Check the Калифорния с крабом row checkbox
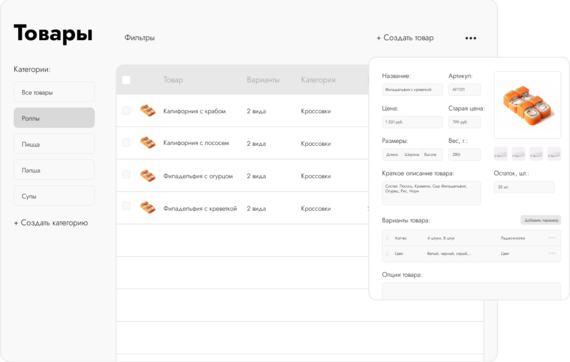 point(126,111)
